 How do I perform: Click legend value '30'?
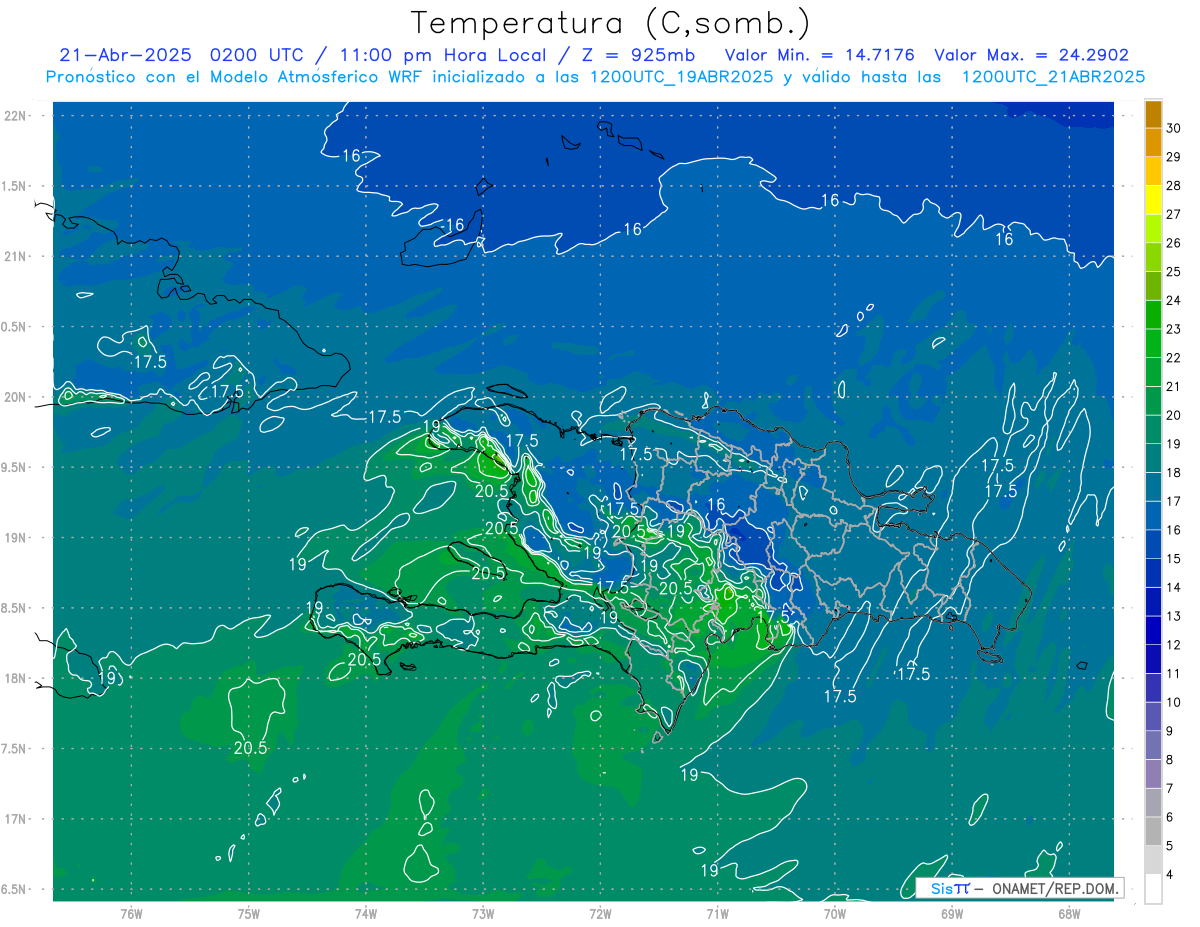[x=1175, y=129]
